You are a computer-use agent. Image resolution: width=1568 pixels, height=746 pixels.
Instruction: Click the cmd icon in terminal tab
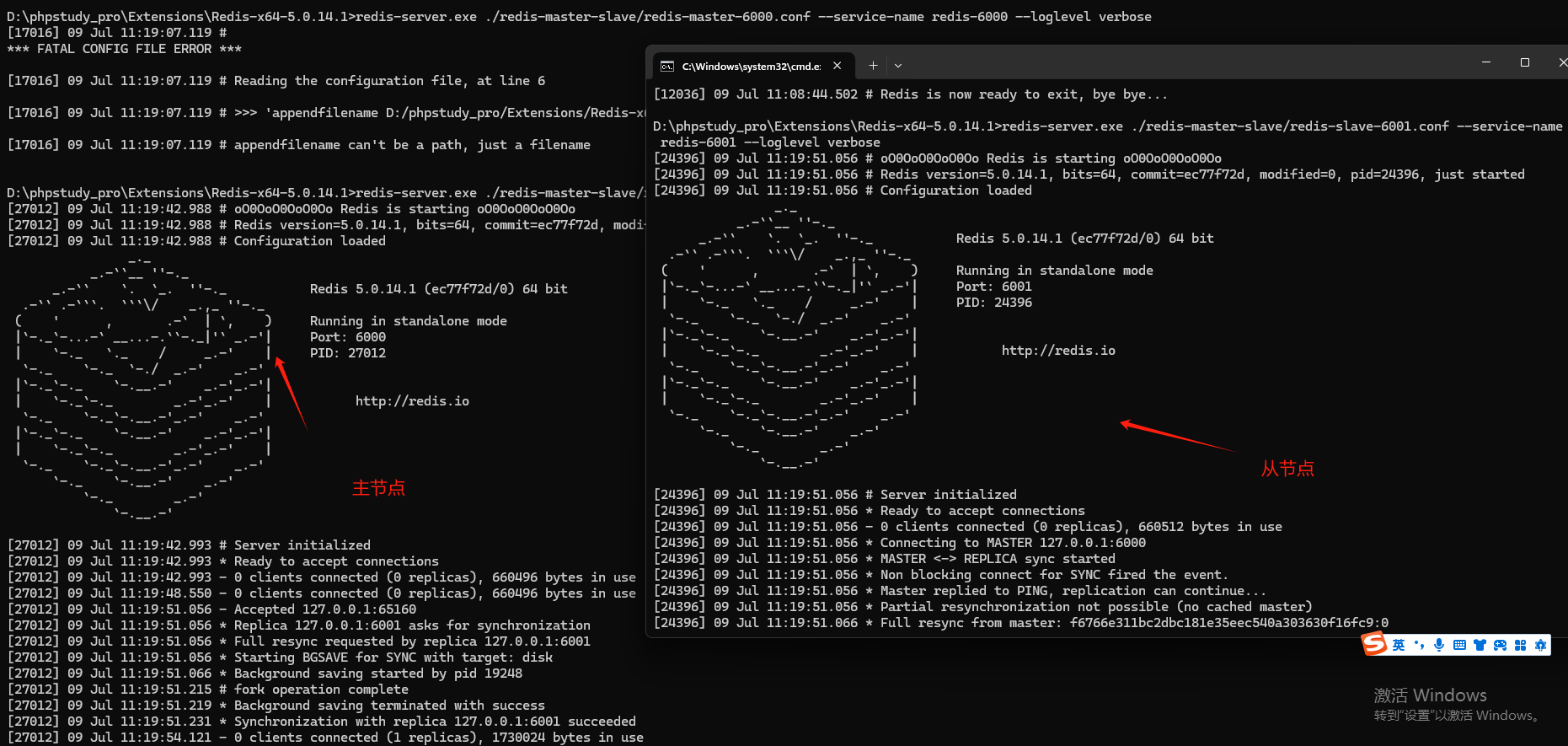[x=667, y=67]
